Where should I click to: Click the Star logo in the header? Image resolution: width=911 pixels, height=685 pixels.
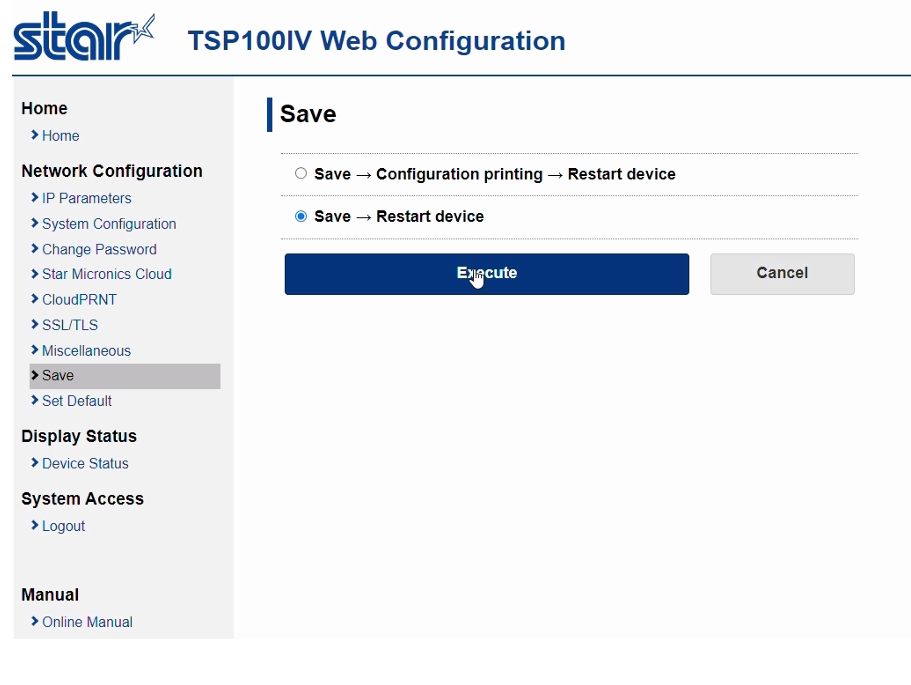pos(84,37)
